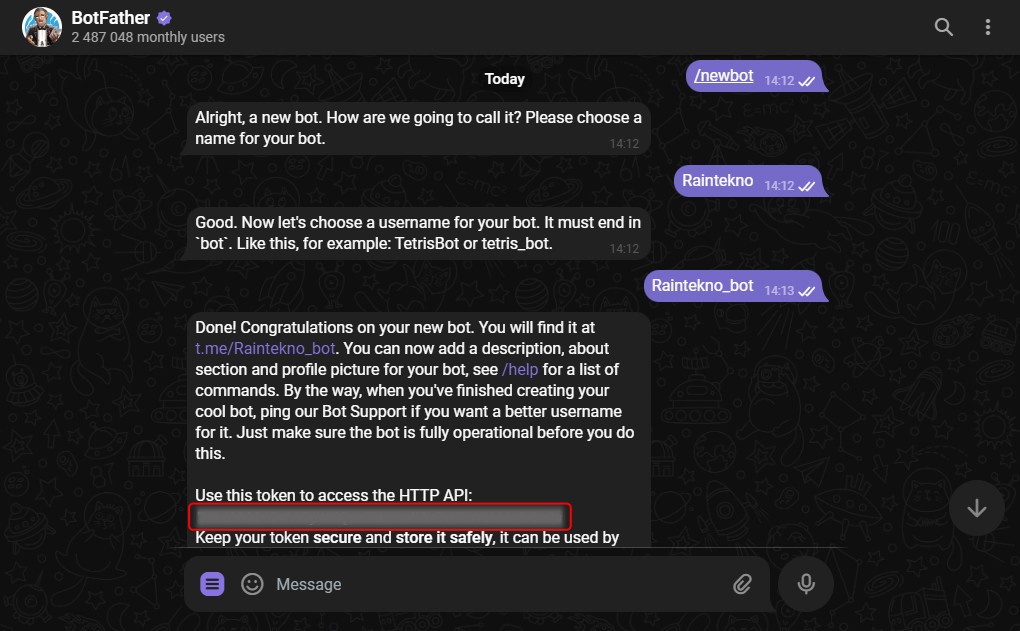Click the Message input field
This screenshot has height=631, width=1020.
click(x=490, y=584)
